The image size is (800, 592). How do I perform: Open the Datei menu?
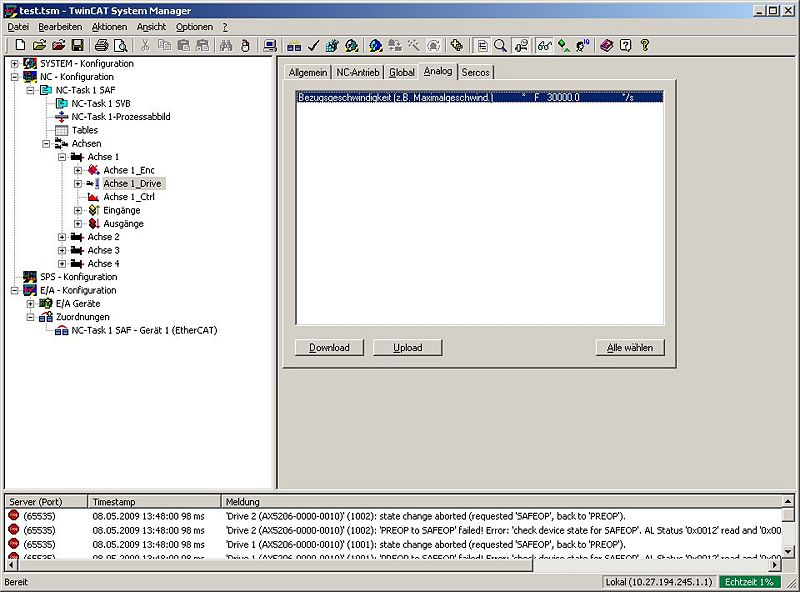[18, 27]
